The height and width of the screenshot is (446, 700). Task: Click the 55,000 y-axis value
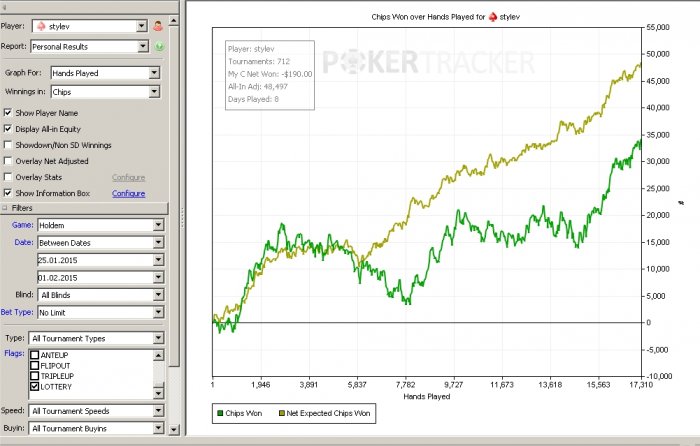[x=658, y=27]
